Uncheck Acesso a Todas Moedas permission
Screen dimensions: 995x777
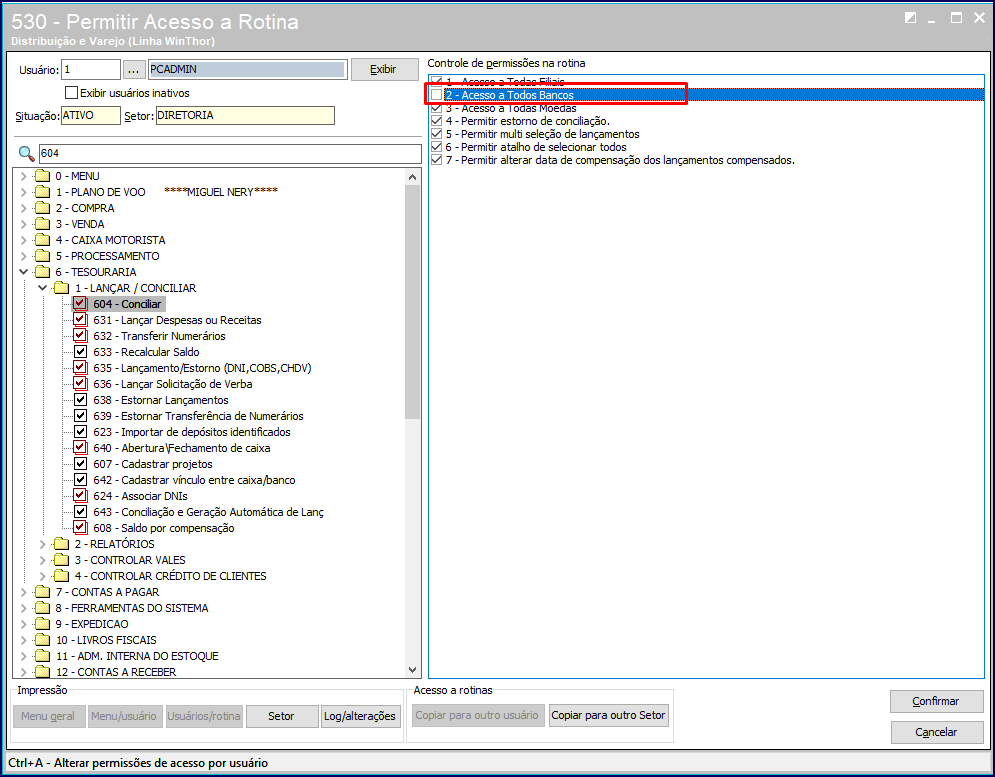pyautogui.click(x=437, y=108)
